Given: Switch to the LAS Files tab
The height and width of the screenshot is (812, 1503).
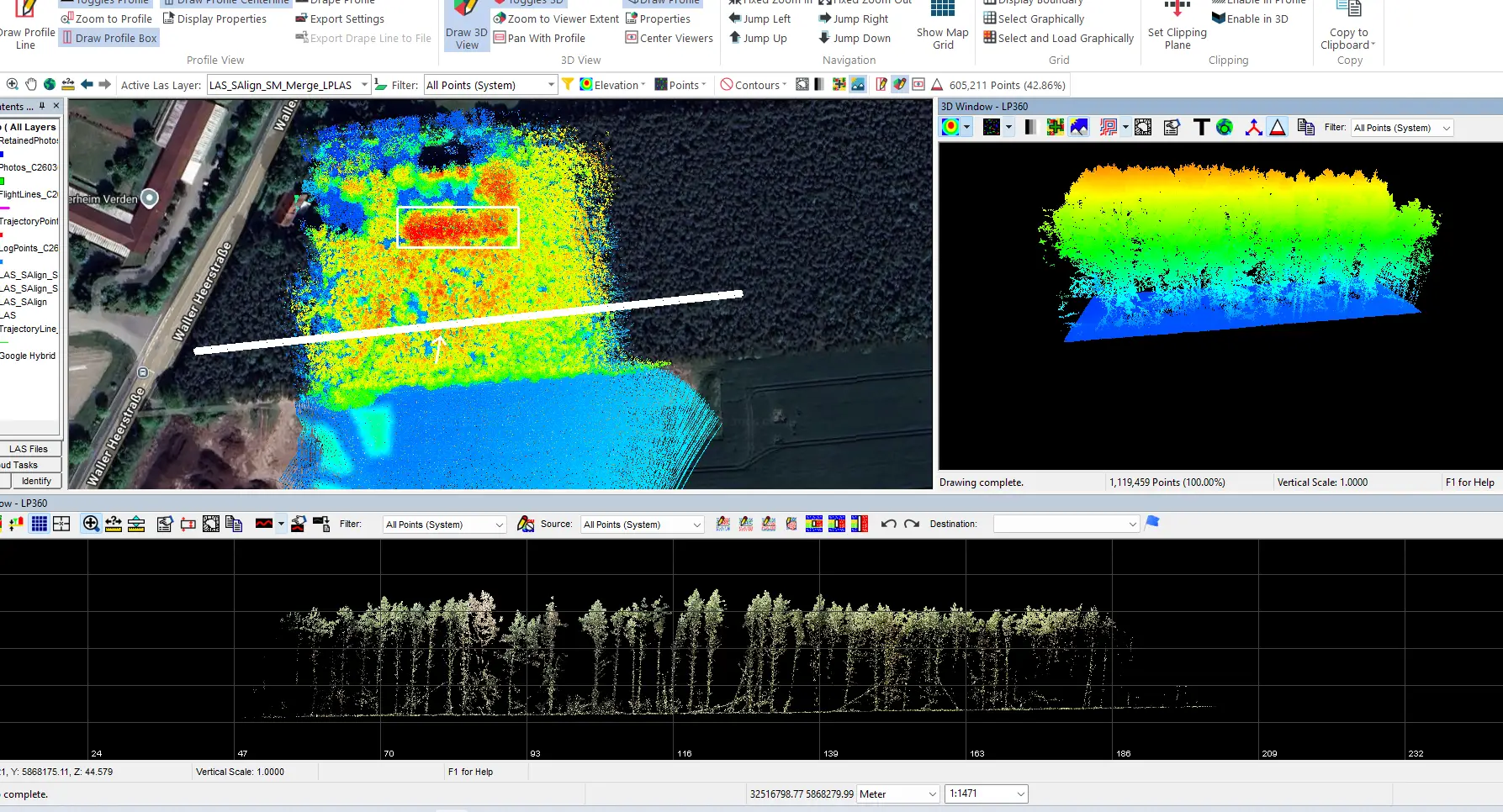Looking at the screenshot, I should click(x=29, y=449).
